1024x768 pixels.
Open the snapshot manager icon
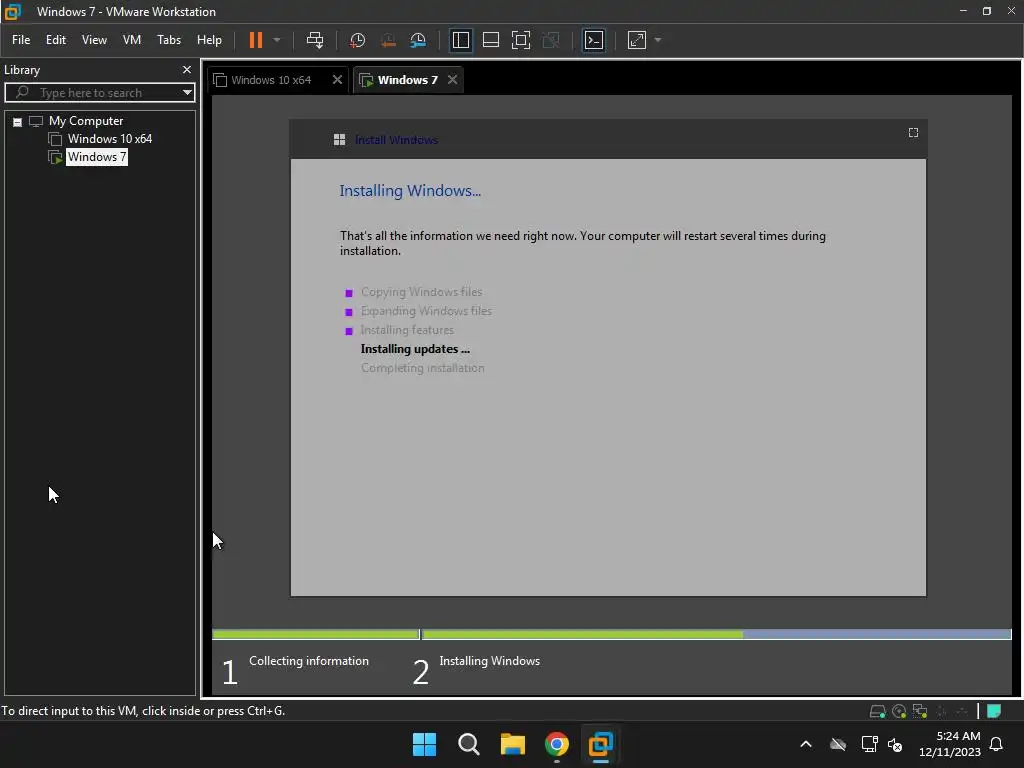(x=418, y=40)
